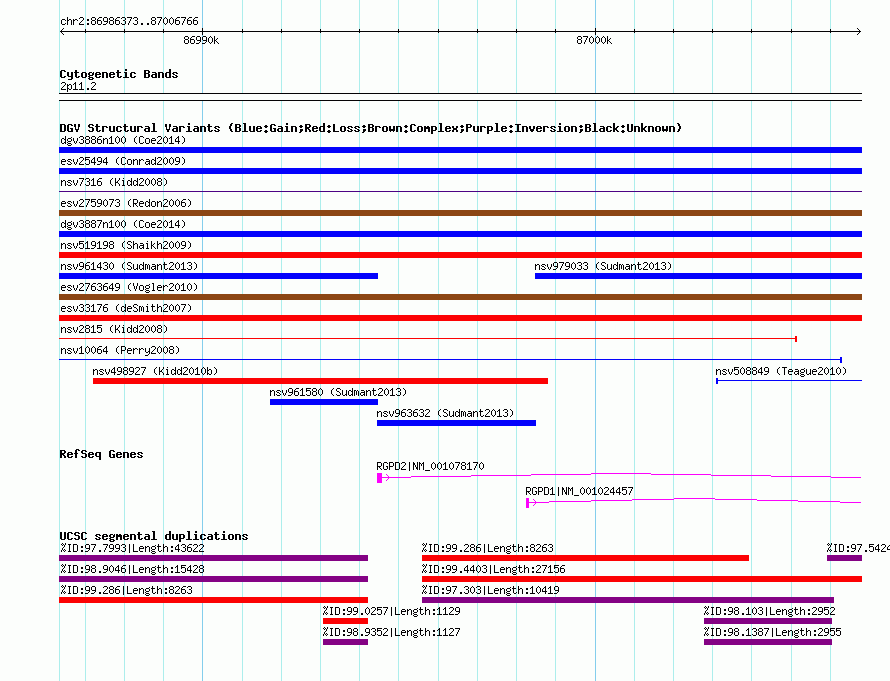The width and height of the screenshot is (890, 681).
Task: Click the RGPD1 gene start exon marker
Action: pos(527,503)
